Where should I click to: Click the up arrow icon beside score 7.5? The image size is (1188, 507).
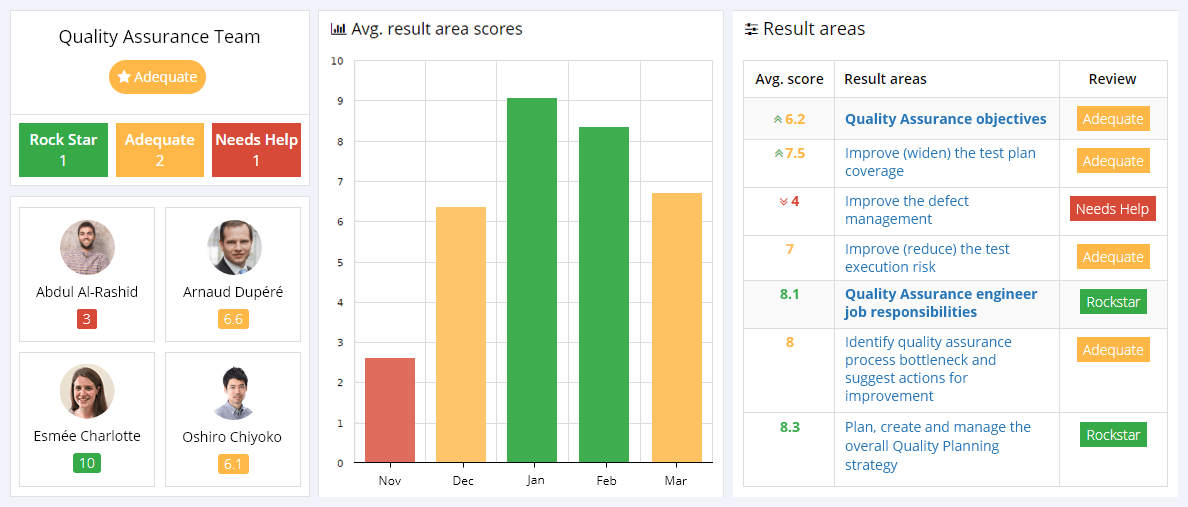(x=777, y=153)
